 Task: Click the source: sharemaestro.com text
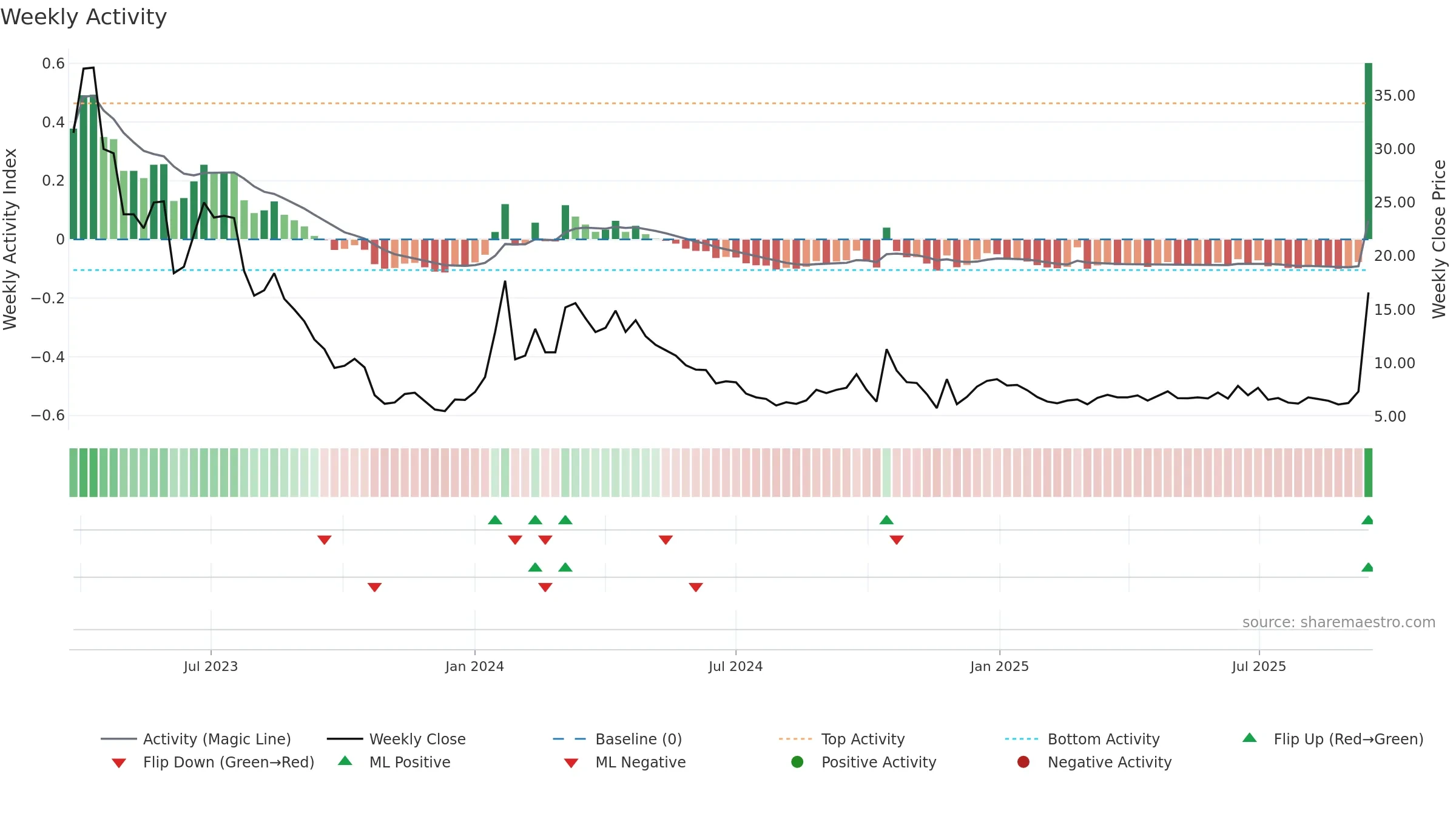click(x=1339, y=622)
